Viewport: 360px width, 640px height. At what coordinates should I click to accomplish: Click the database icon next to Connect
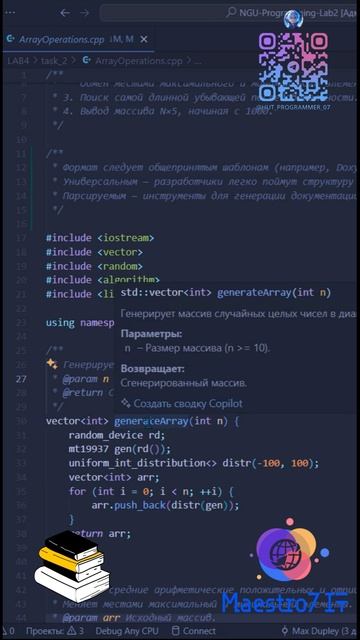click(x=176, y=631)
